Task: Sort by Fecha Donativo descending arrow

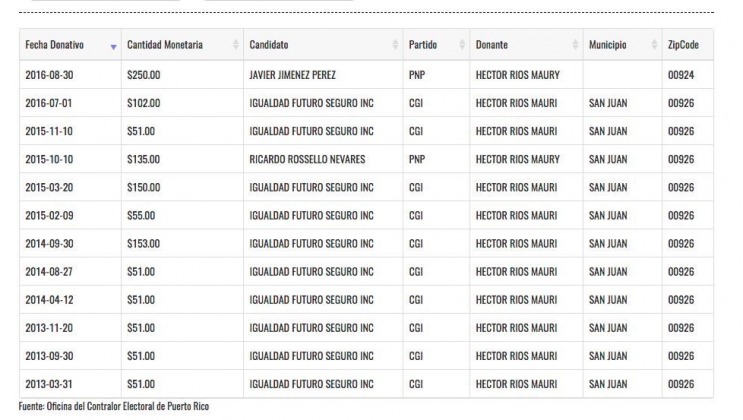Action: (113, 47)
